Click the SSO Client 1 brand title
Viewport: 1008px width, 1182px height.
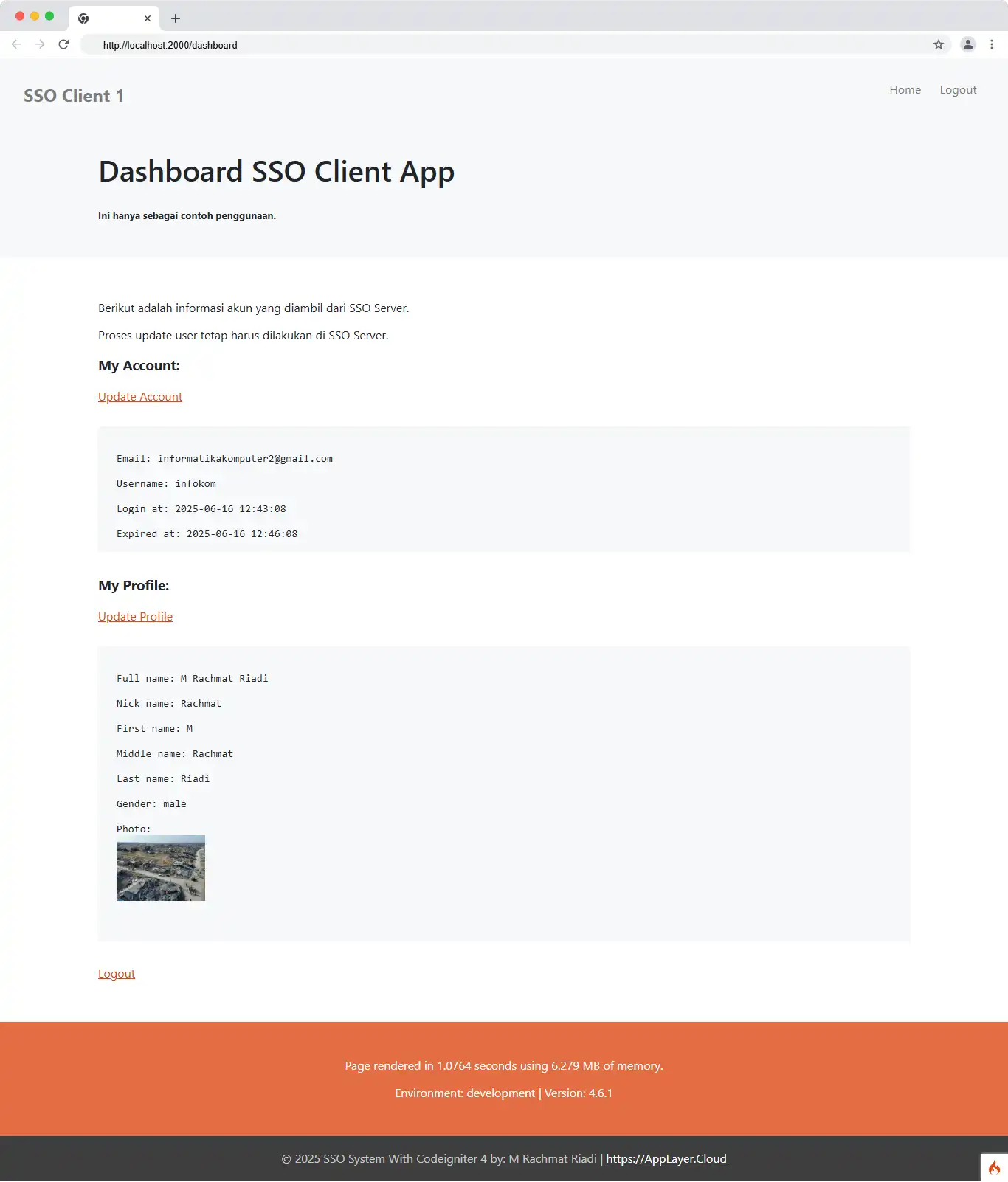click(x=74, y=96)
